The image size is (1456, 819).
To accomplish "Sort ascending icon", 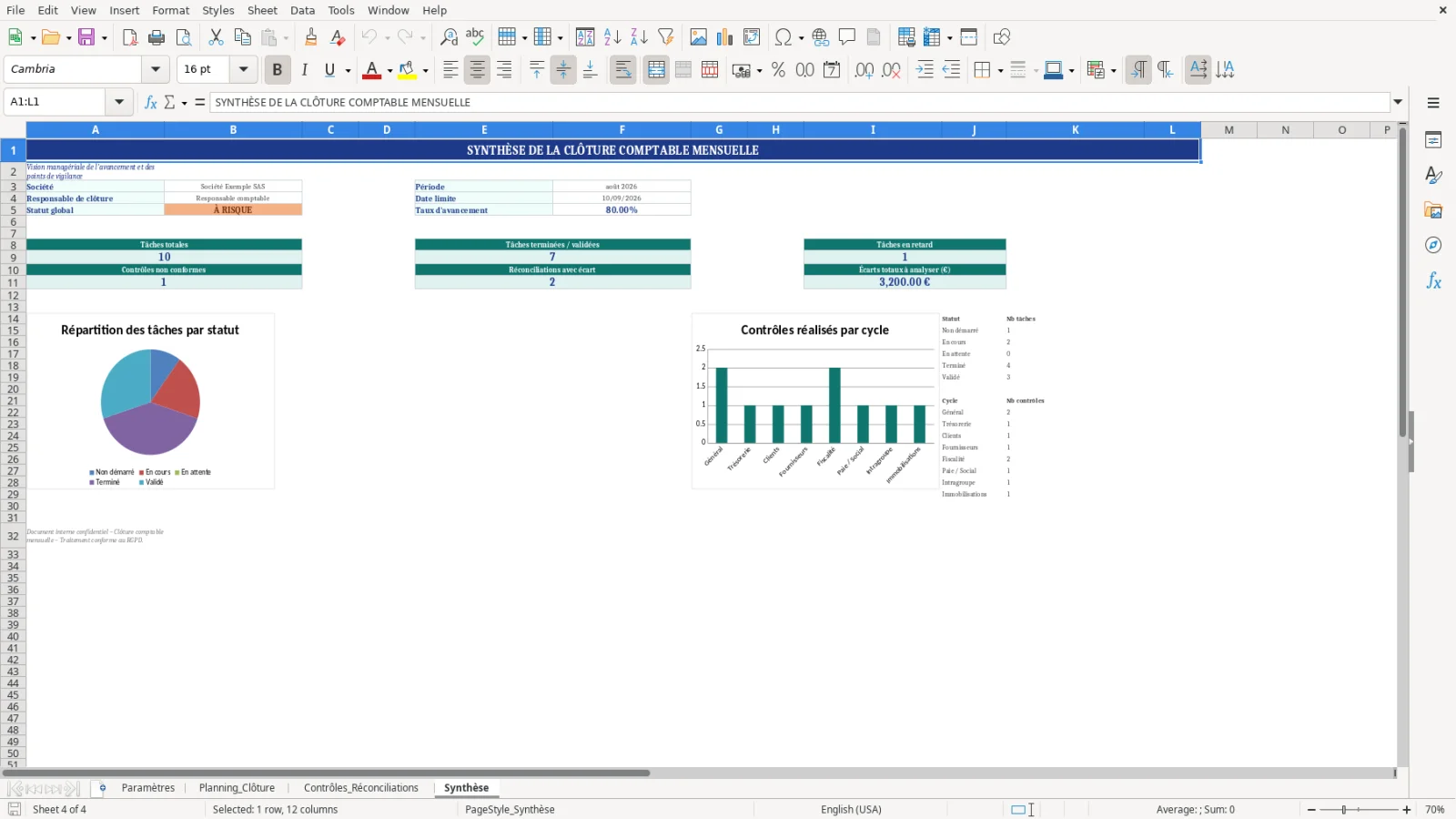I will (x=612, y=37).
